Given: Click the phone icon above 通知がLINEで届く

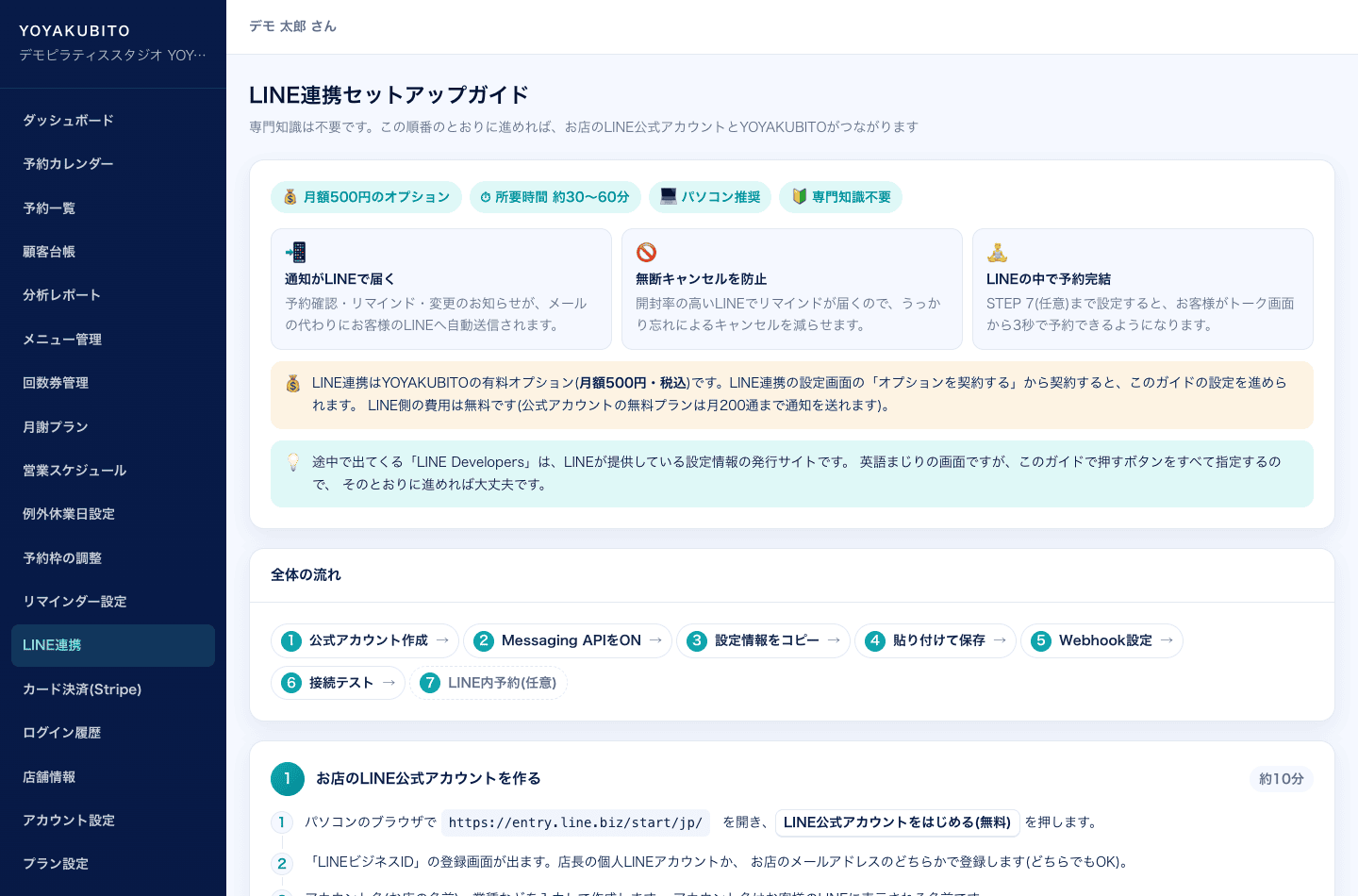Looking at the screenshot, I should pos(296,252).
